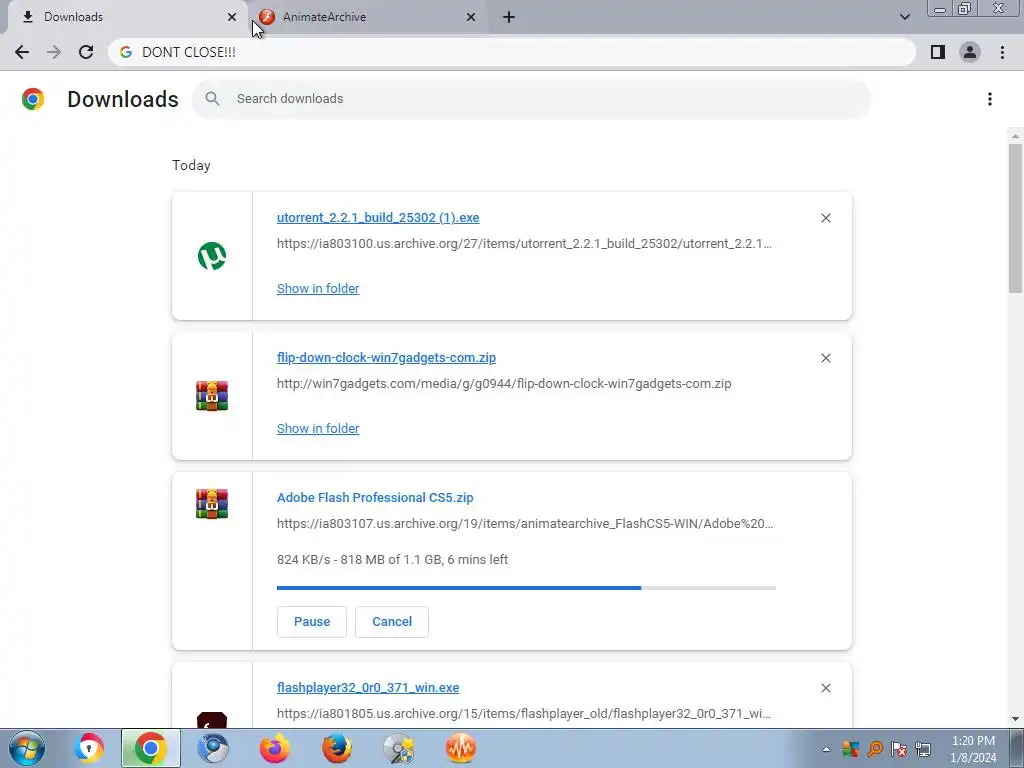Click the Chrome logo beside Downloads title
The image size is (1024, 768).
click(x=33, y=99)
